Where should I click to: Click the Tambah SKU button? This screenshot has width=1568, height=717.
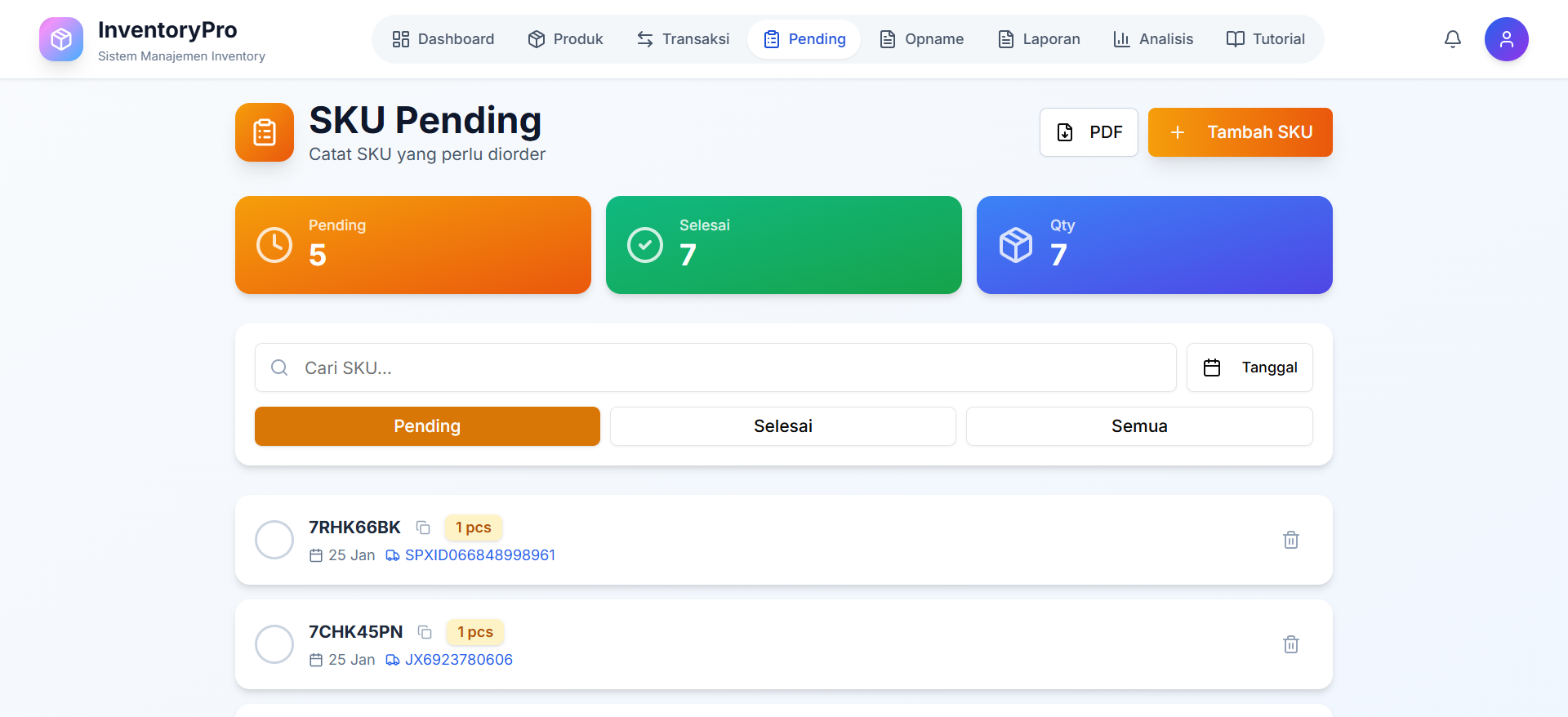pyautogui.click(x=1241, y=132)
